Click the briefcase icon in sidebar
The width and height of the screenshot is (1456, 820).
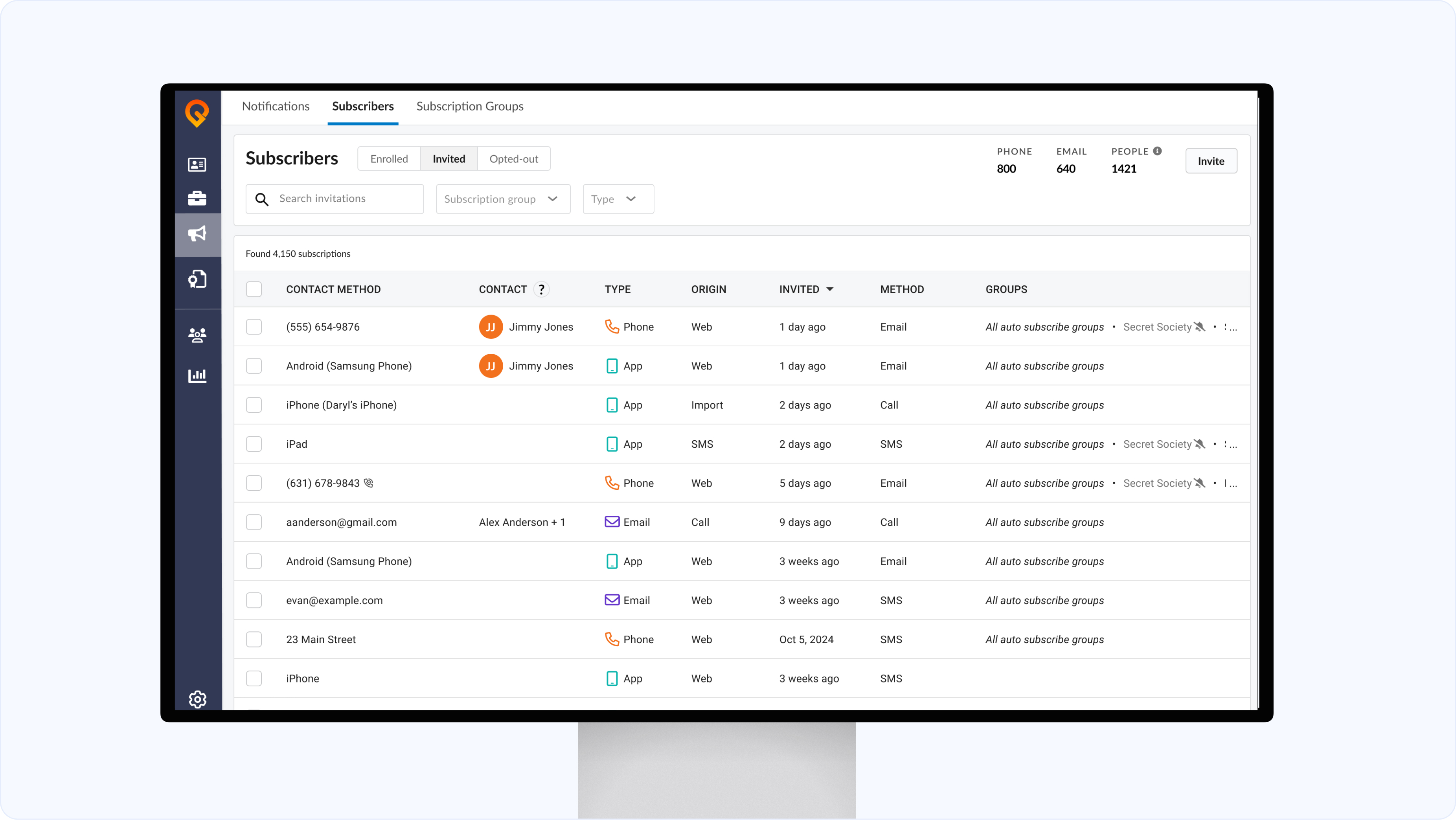(197, 199)
